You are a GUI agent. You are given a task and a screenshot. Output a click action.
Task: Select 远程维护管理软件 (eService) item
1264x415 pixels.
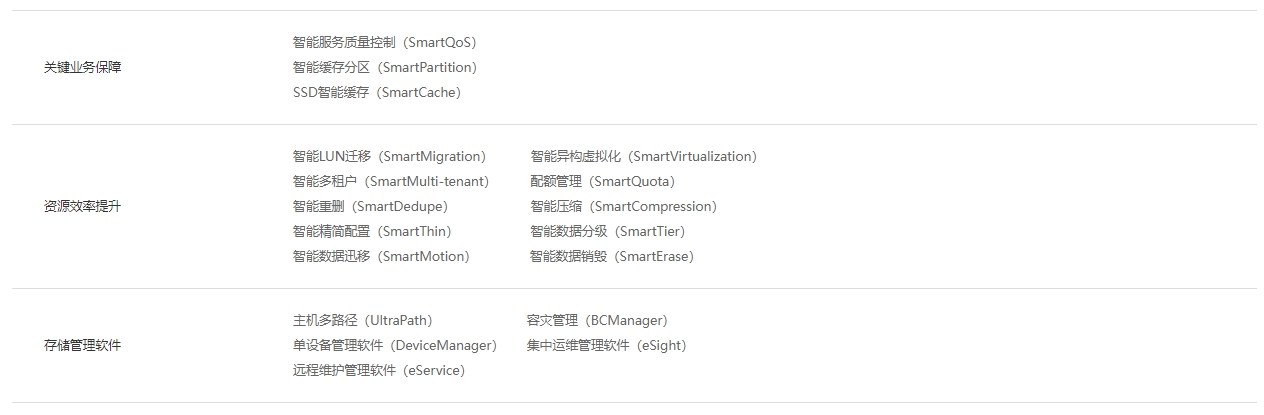(379, 371)
